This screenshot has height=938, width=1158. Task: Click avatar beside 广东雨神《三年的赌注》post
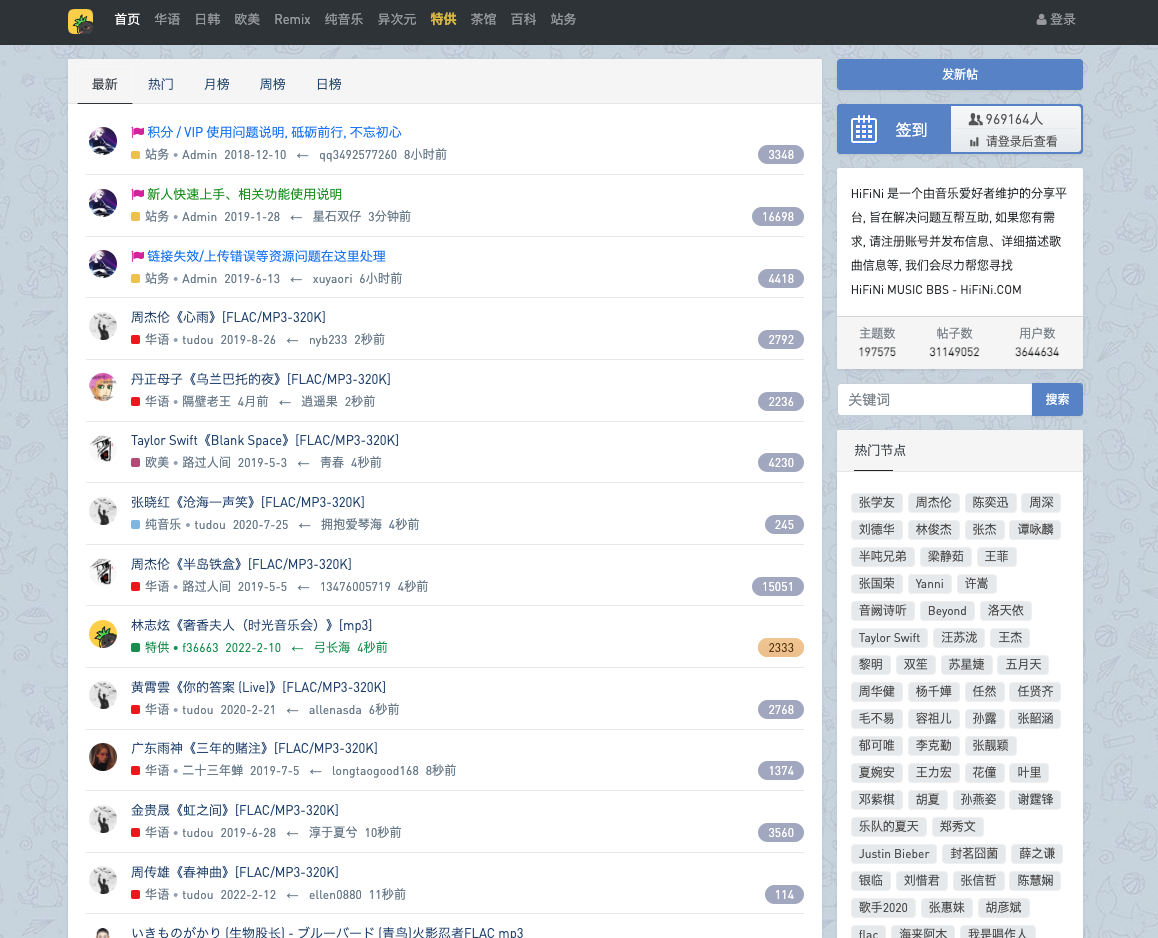coord(103,757)
